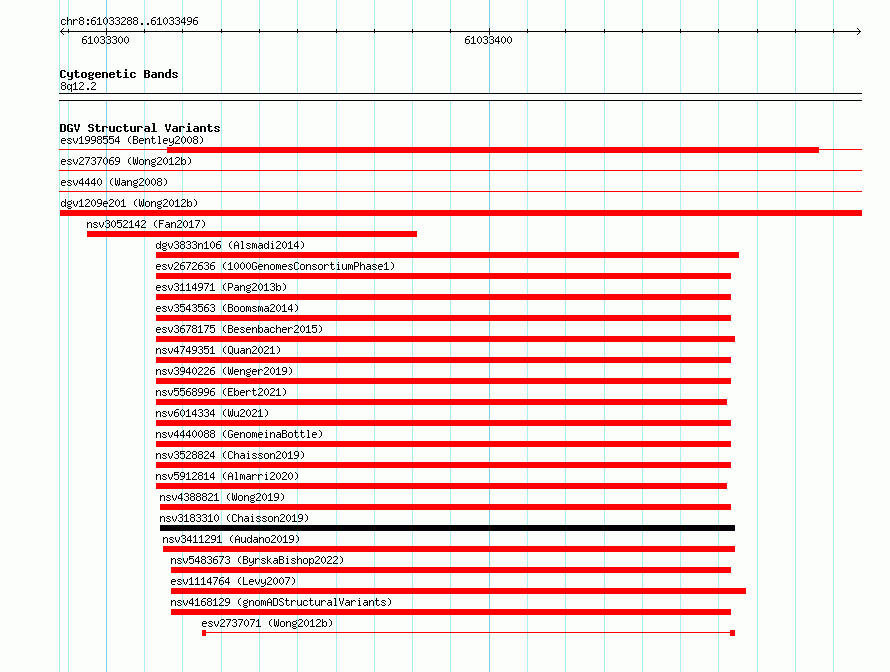Select the black nsv3183310 variant bar
This screenshot has height=672, width=890.
pyautogui.click(x=447, y=528)
